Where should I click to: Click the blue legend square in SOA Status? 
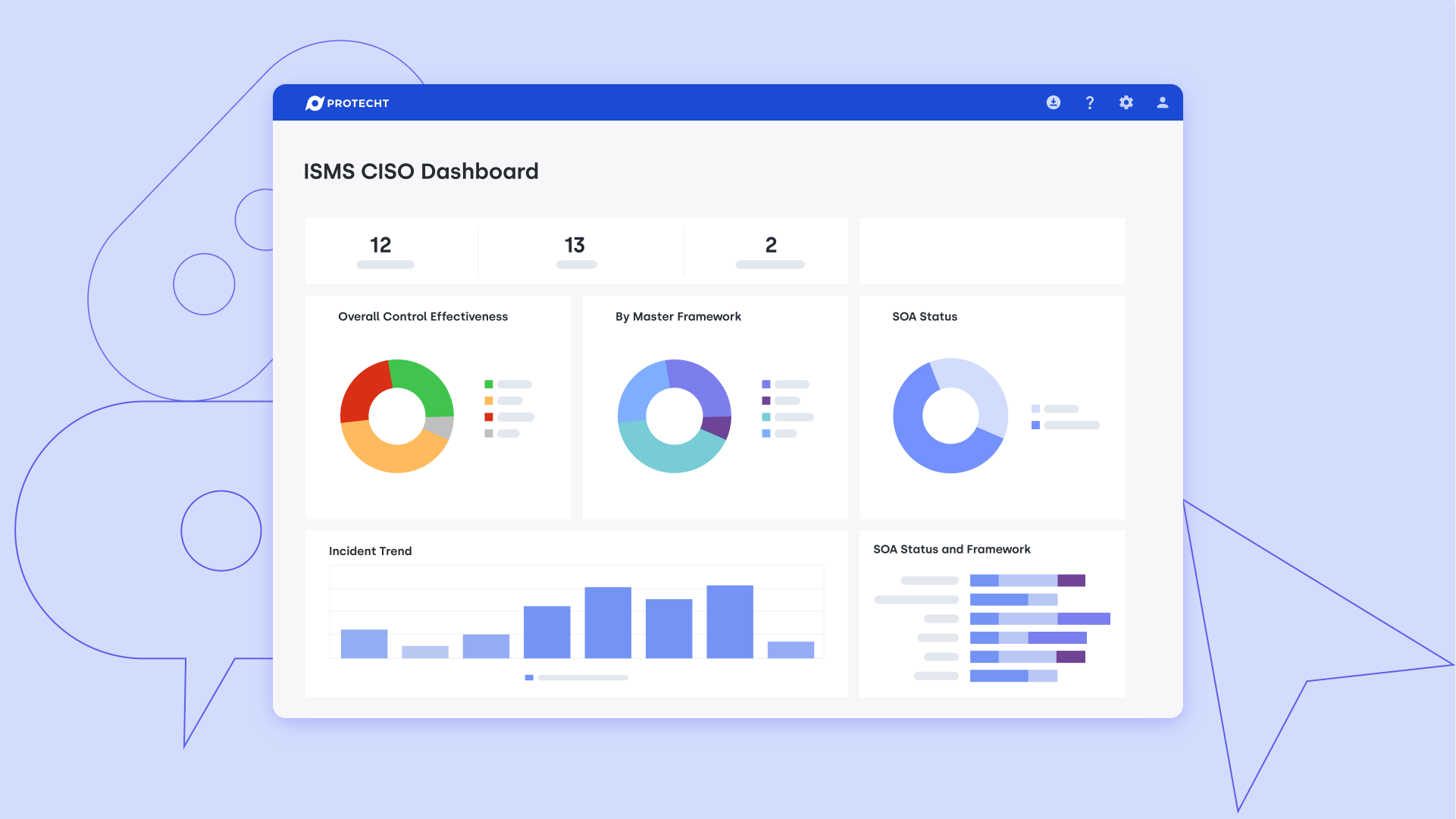(x=1035, y=425)
